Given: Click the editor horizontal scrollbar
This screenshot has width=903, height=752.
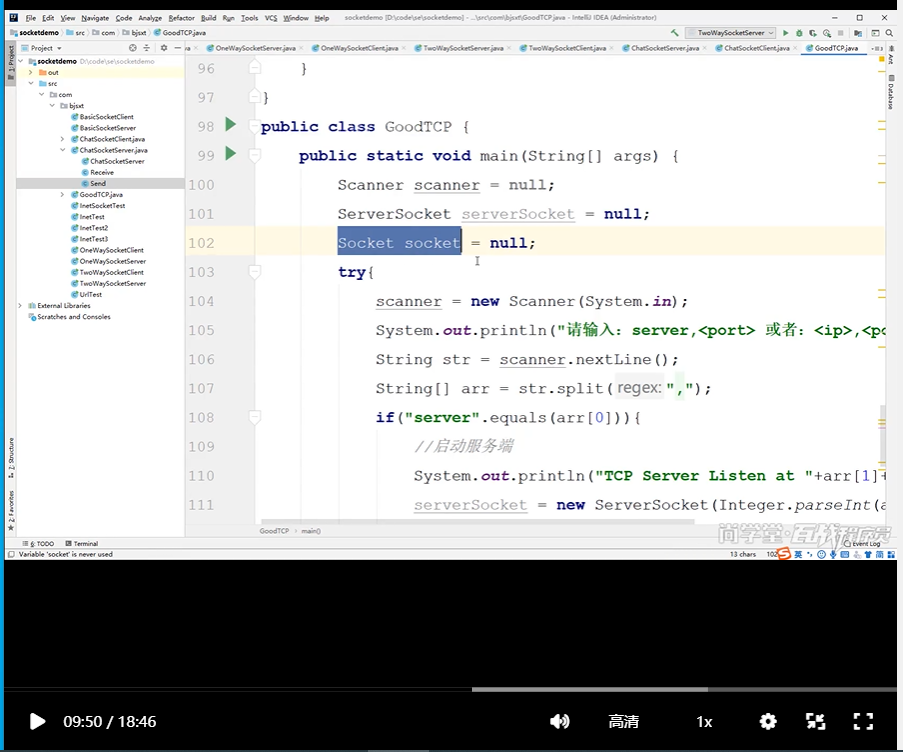Looking at the screenshot, I should click(x=478, y=521).
